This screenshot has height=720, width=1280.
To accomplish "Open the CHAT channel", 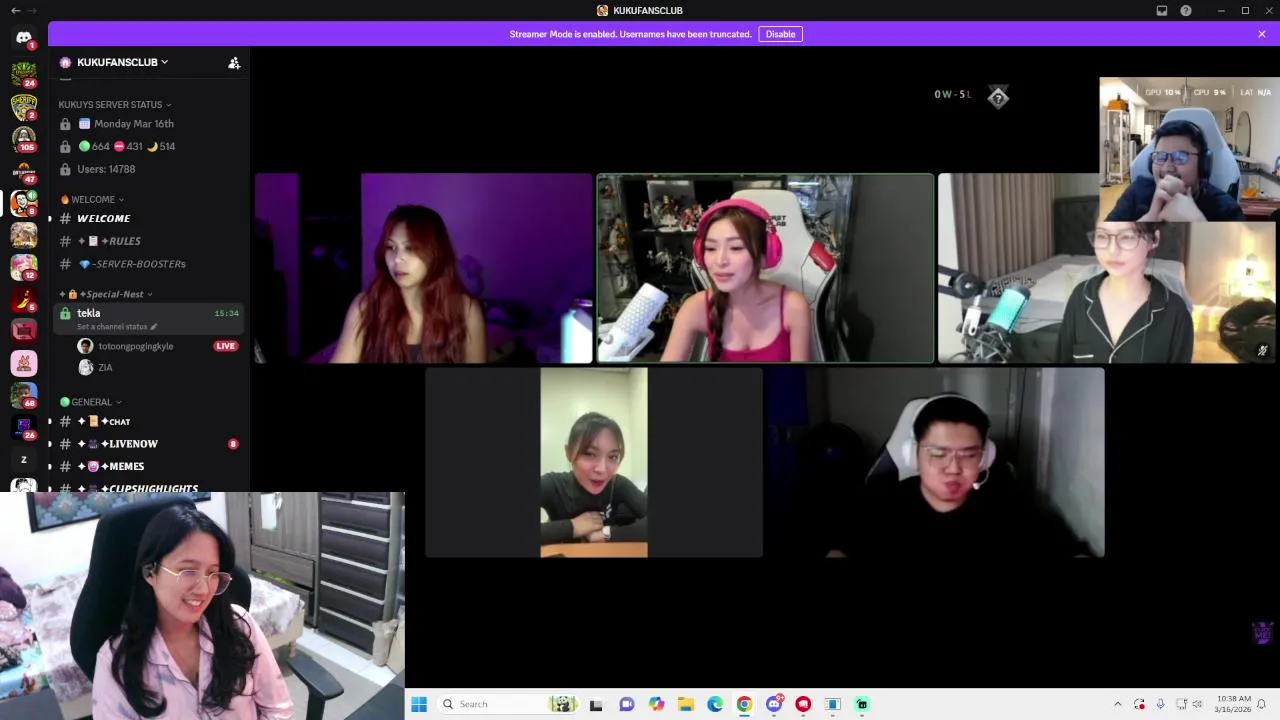I will tap(148, 421).
